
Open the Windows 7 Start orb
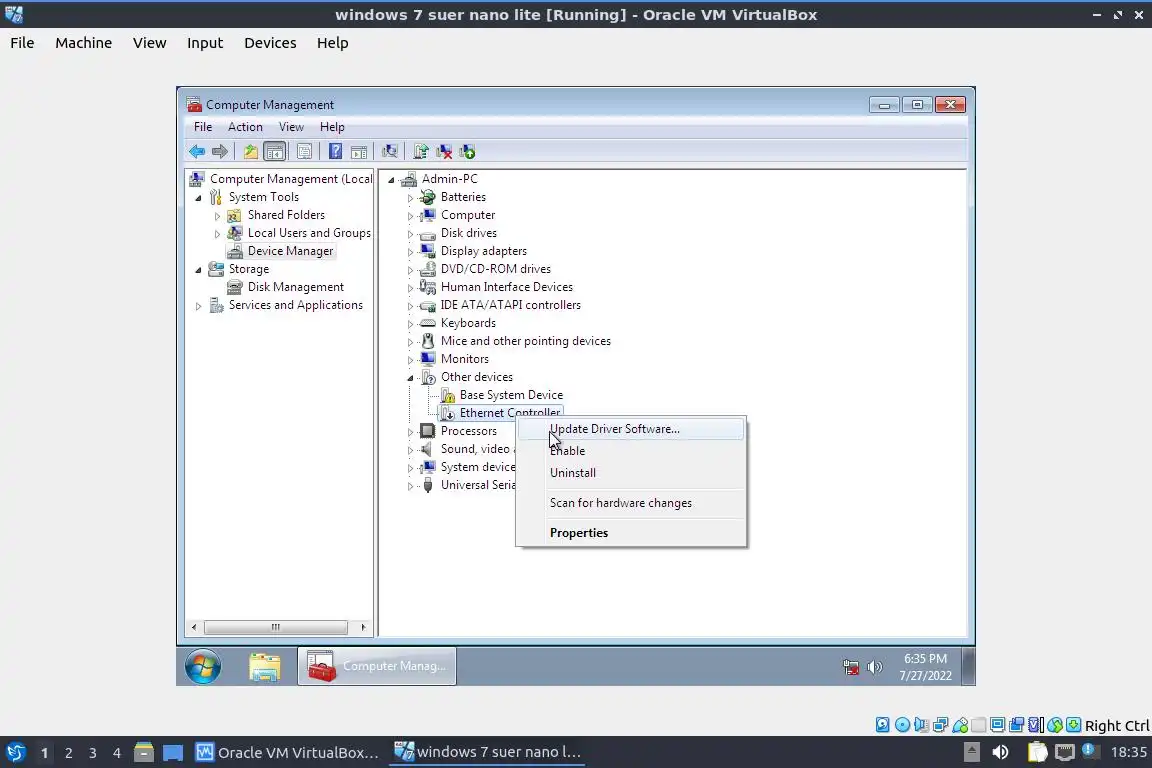[x=203, y=667]
